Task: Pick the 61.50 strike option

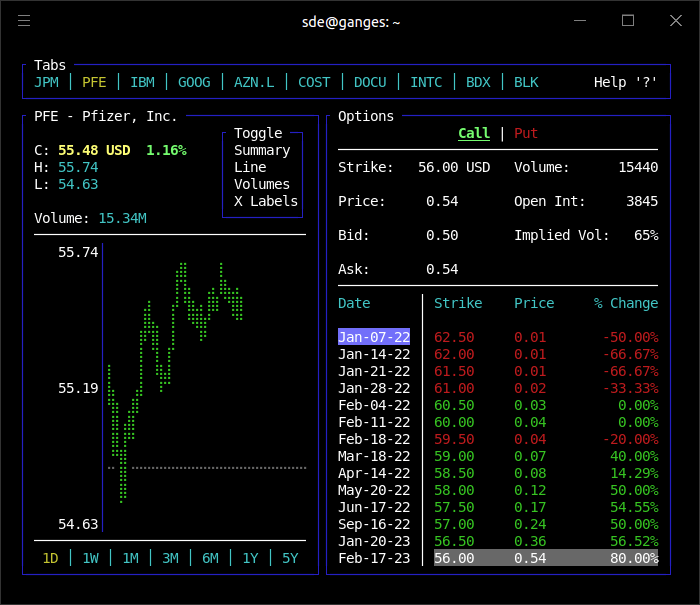Action: pyautogui.click(x=546, y=371)
